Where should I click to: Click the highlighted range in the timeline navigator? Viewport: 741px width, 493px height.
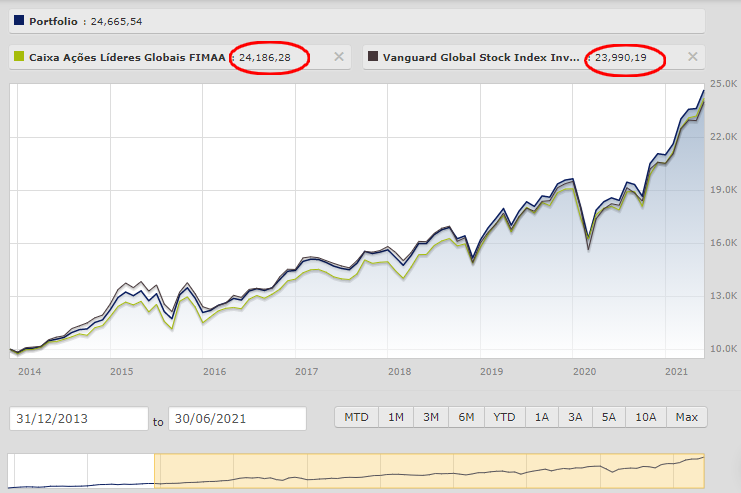[430, 470]
